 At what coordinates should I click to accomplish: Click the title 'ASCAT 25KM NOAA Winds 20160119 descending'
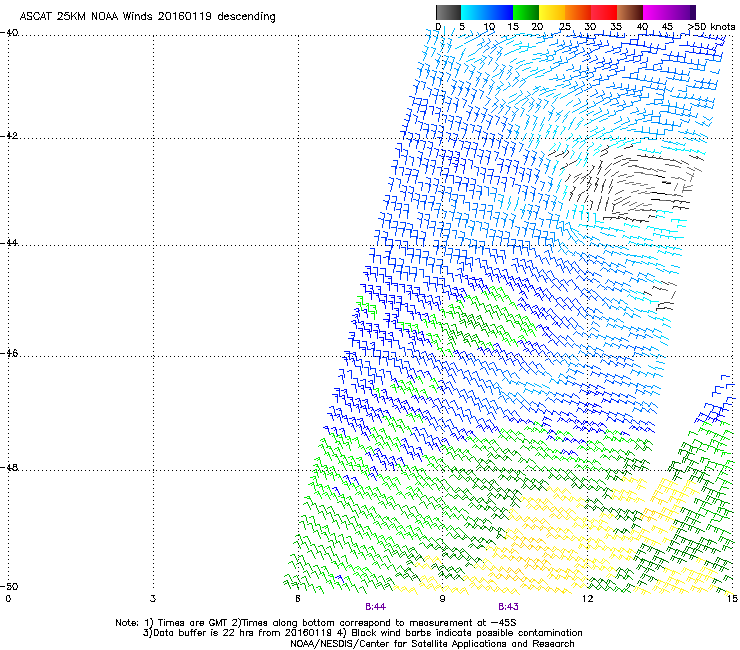147,16
